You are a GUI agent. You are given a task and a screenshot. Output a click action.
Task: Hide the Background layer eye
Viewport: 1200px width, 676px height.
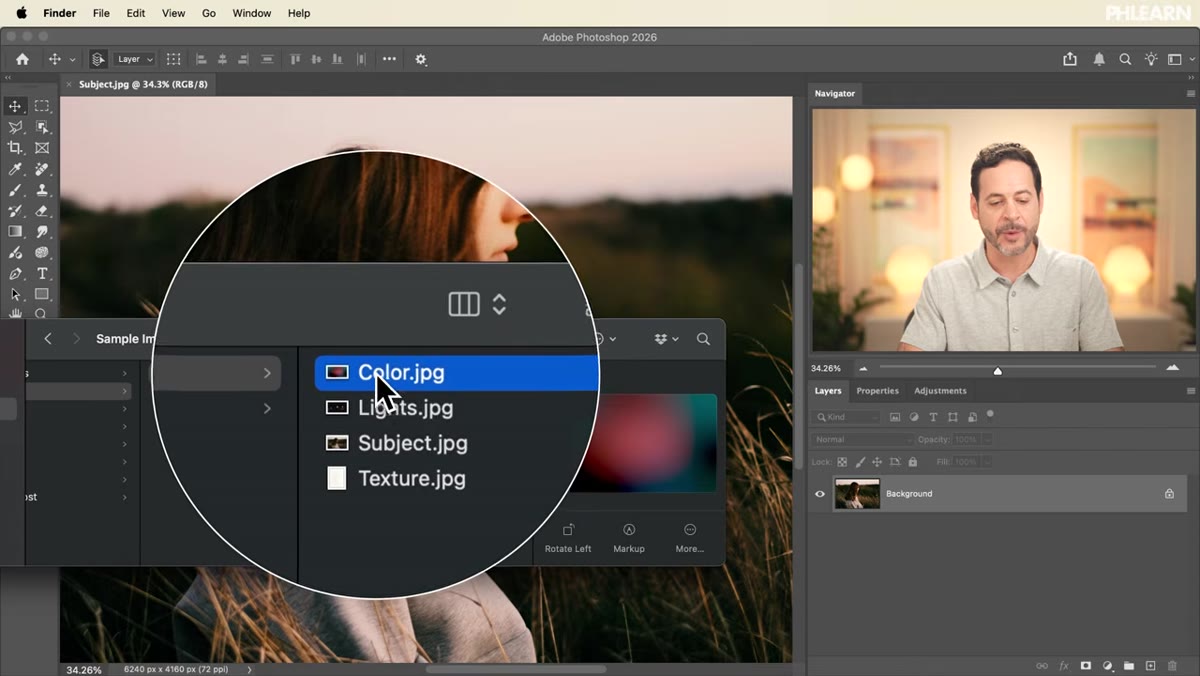[820, 494]
